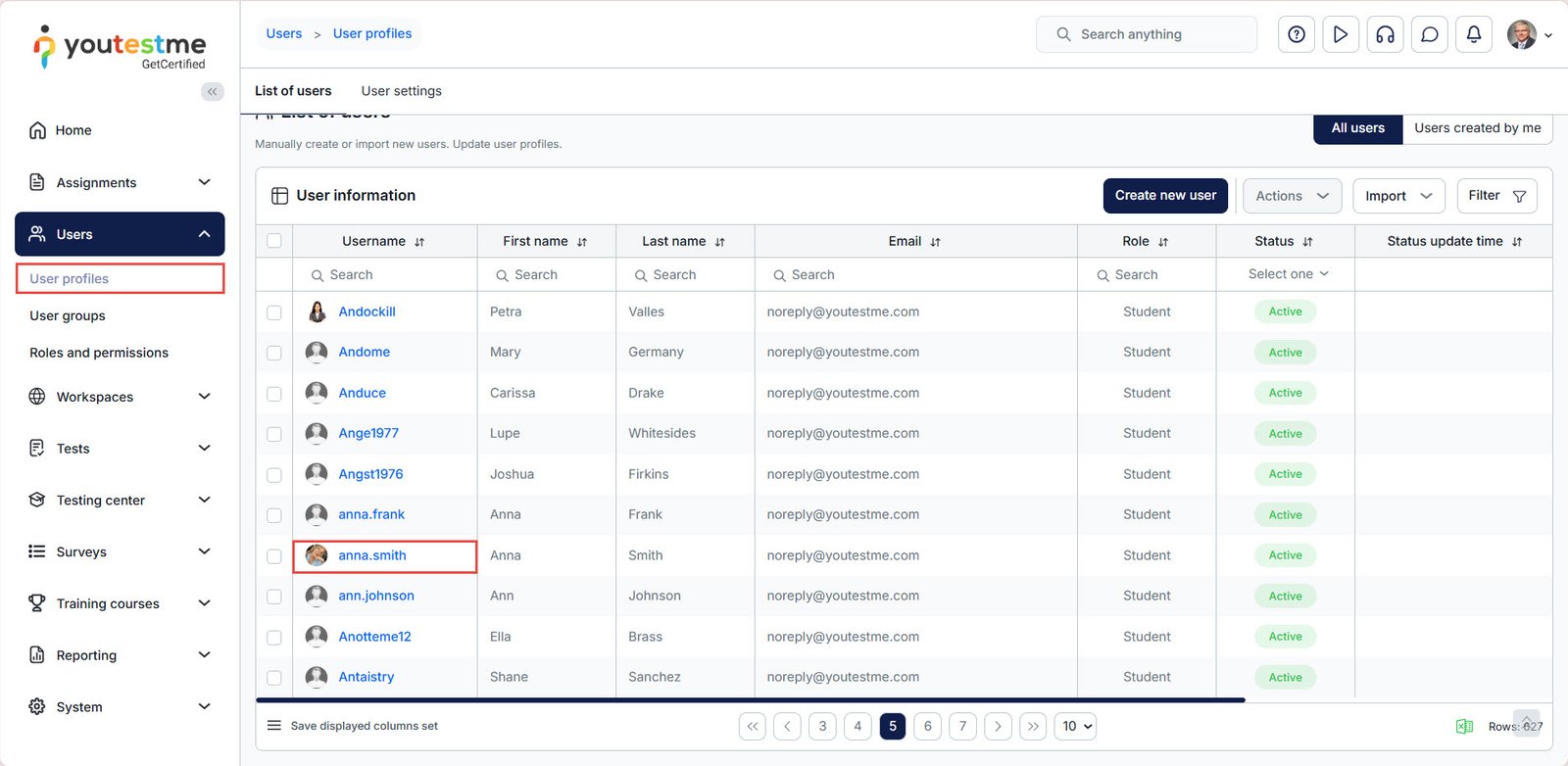
Task: Open Roles and permissions menu item
Action: coord(99,353)
